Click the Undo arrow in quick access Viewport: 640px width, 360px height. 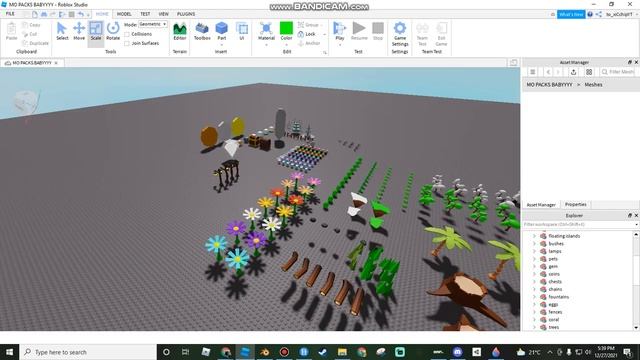81,14
